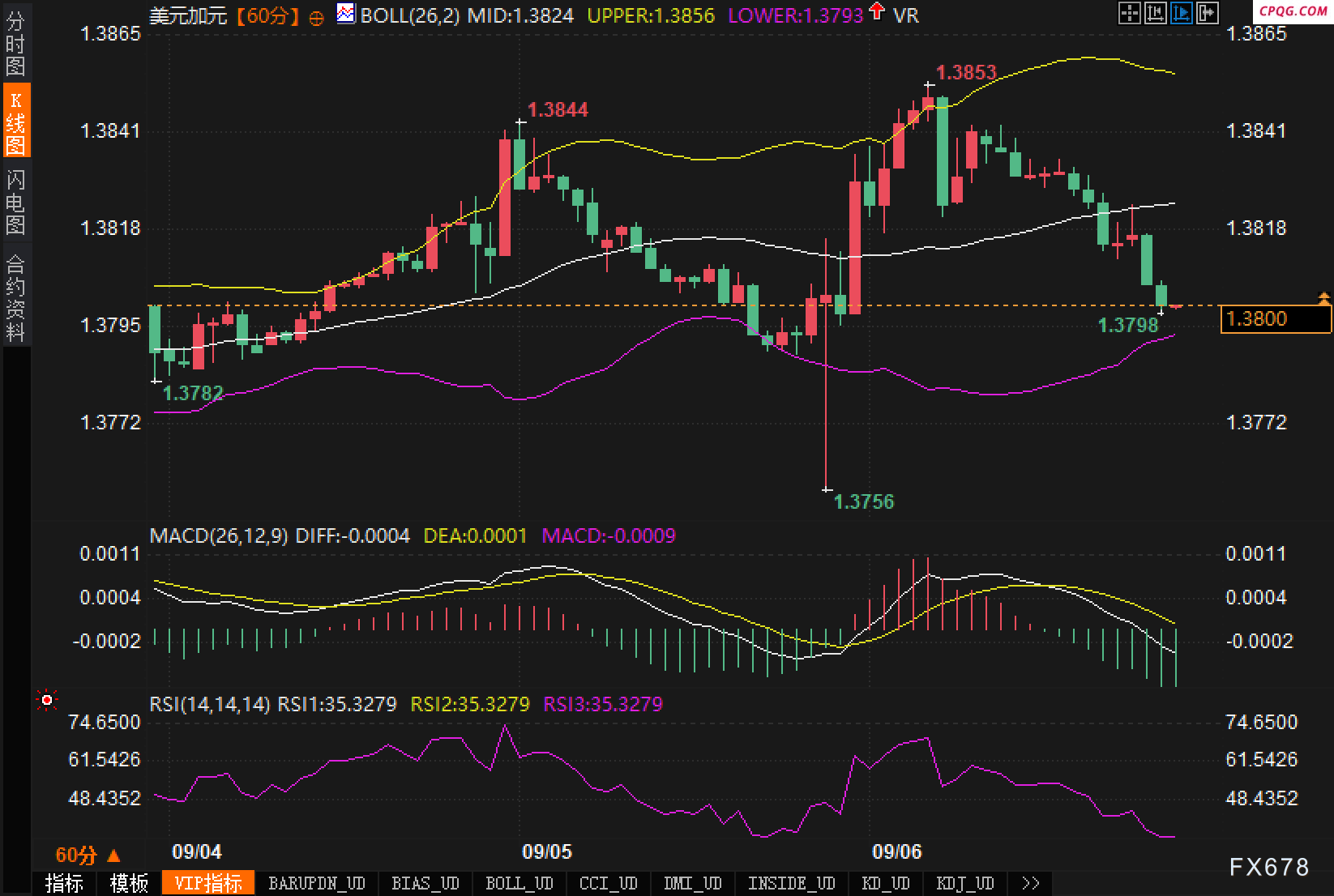Open the 60分 period dropdown in chart title
Image resolution: width=1334 pixels, height=896 pixels.
(267, 15)
